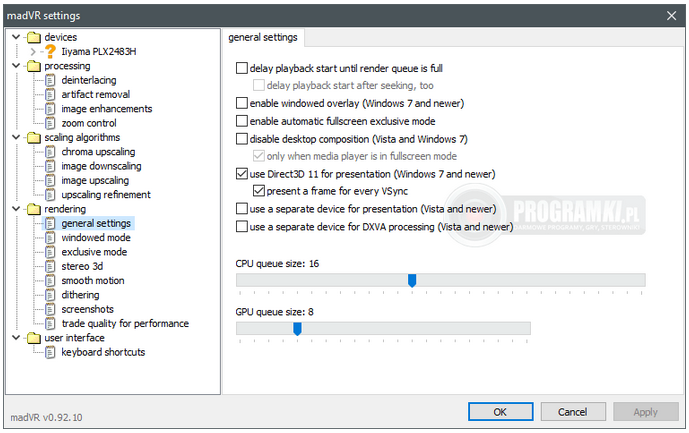Collapse the rendering tree node
Image resolution: width=689 pixels, height=433 pixels.
coord(16,209)
